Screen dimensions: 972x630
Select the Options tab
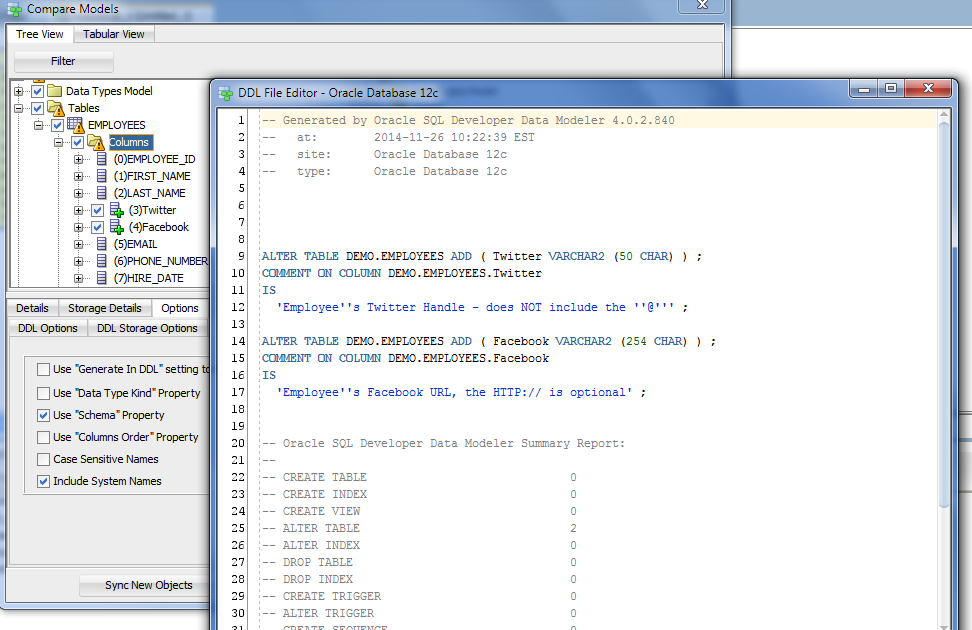pyautogui.click(x=180, y=308)
